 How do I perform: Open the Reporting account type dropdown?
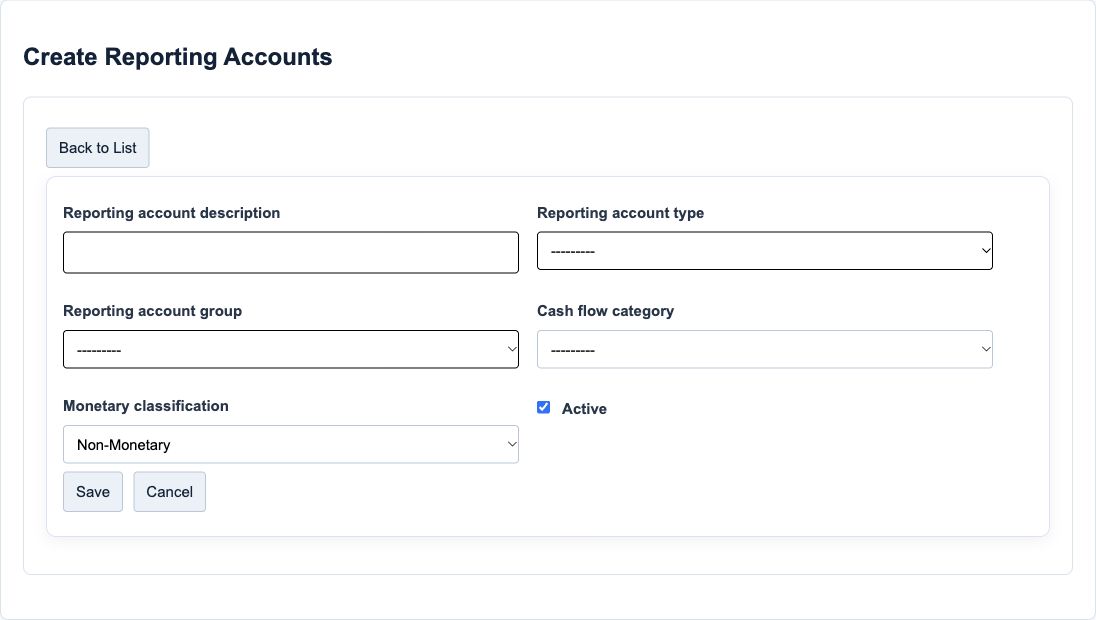(765, 251)
